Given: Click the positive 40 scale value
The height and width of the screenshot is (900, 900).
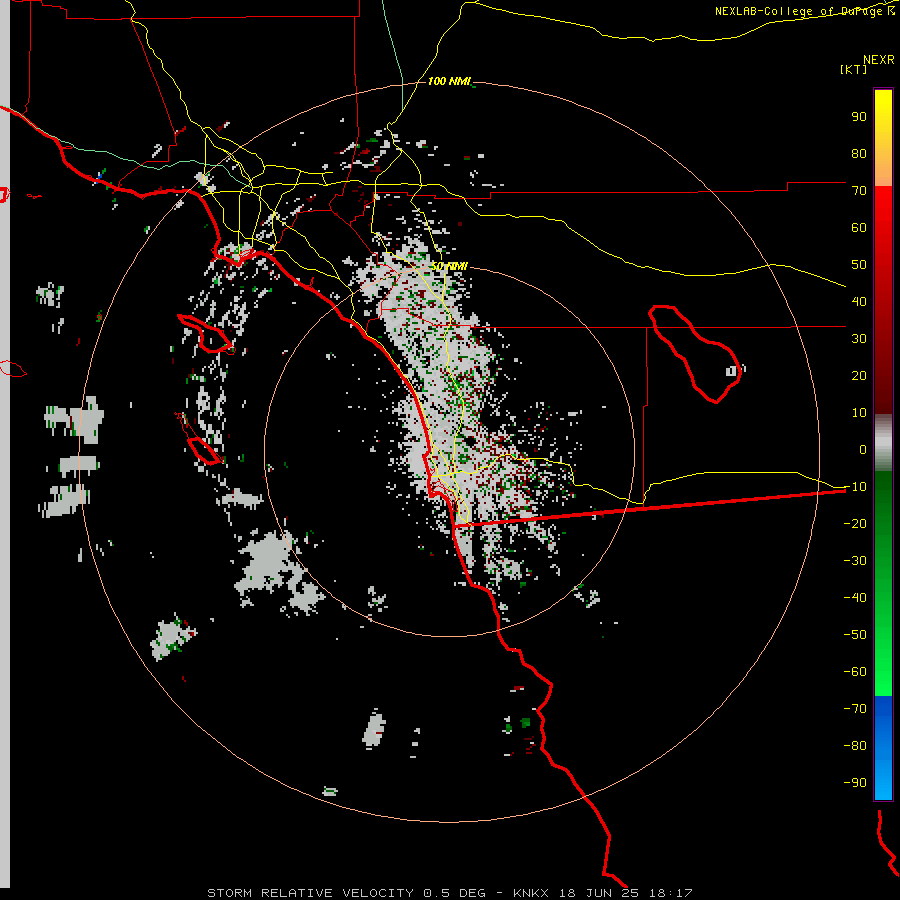Looking at the screenshot, I should 859,302.
